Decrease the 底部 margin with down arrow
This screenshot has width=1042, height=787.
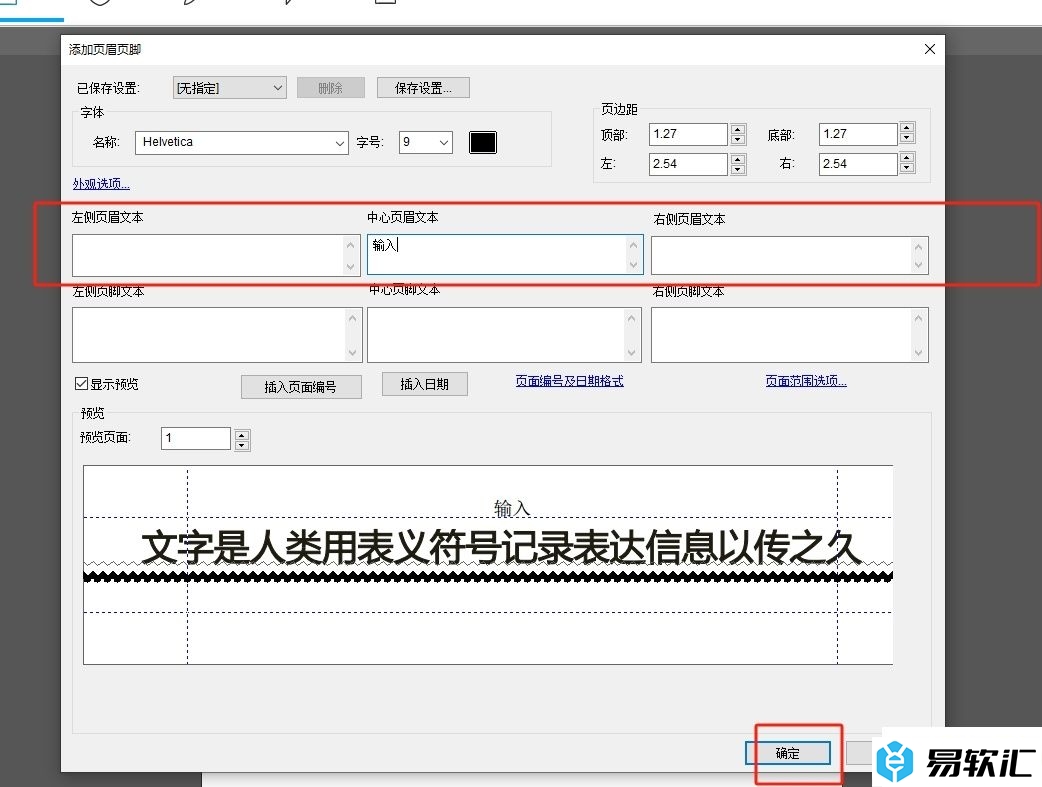907,138
